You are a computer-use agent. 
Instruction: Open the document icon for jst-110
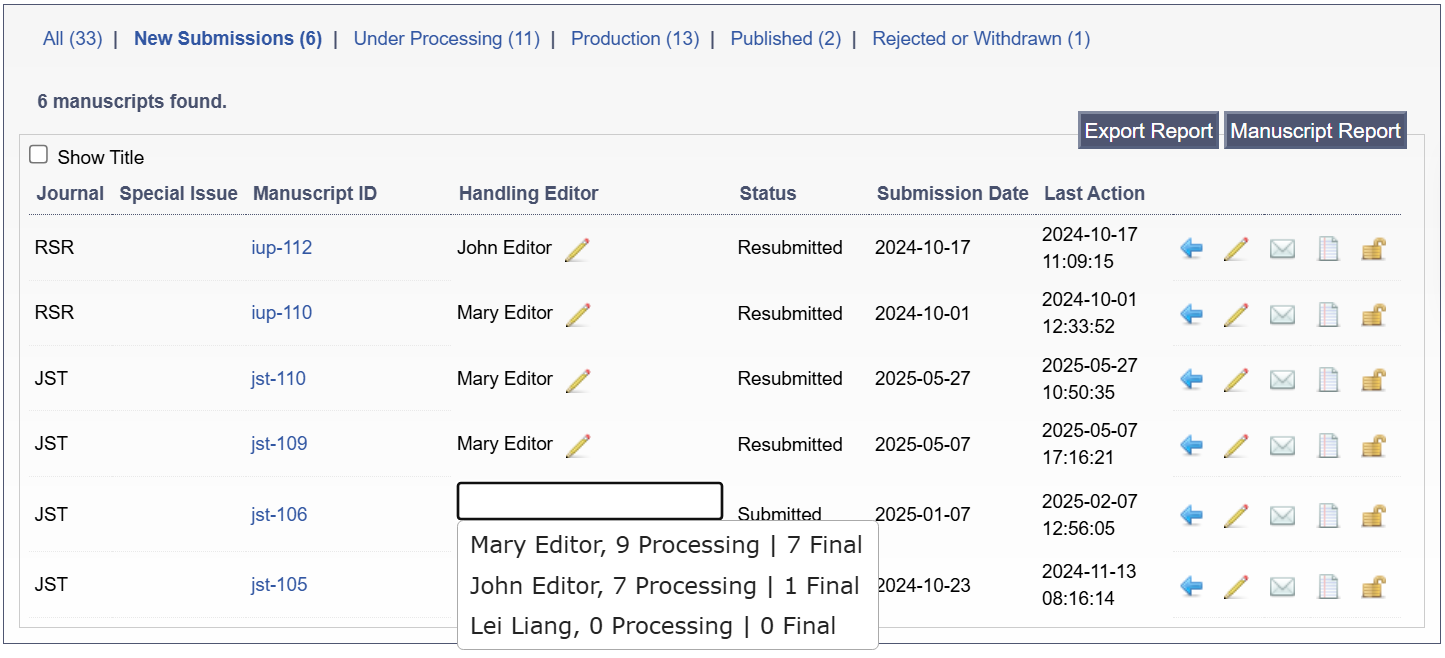tap(1328, 380)
